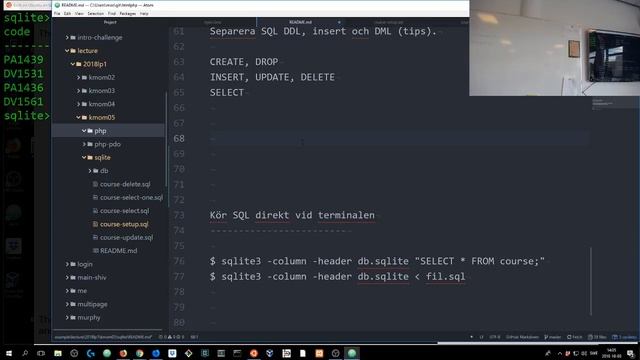Place cursor on line 68 in editor
This screenshot has height=360, width=640.
click(x=400, y=139)
